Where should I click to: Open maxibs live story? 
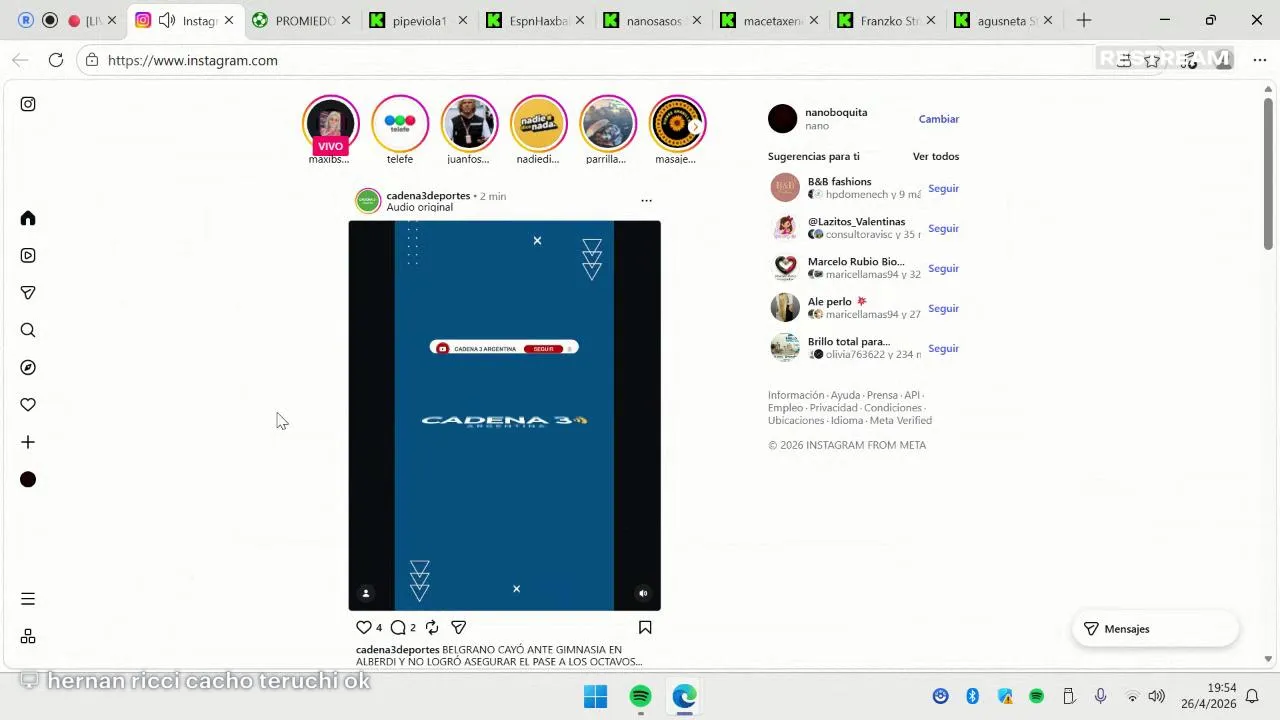[330, 124]
